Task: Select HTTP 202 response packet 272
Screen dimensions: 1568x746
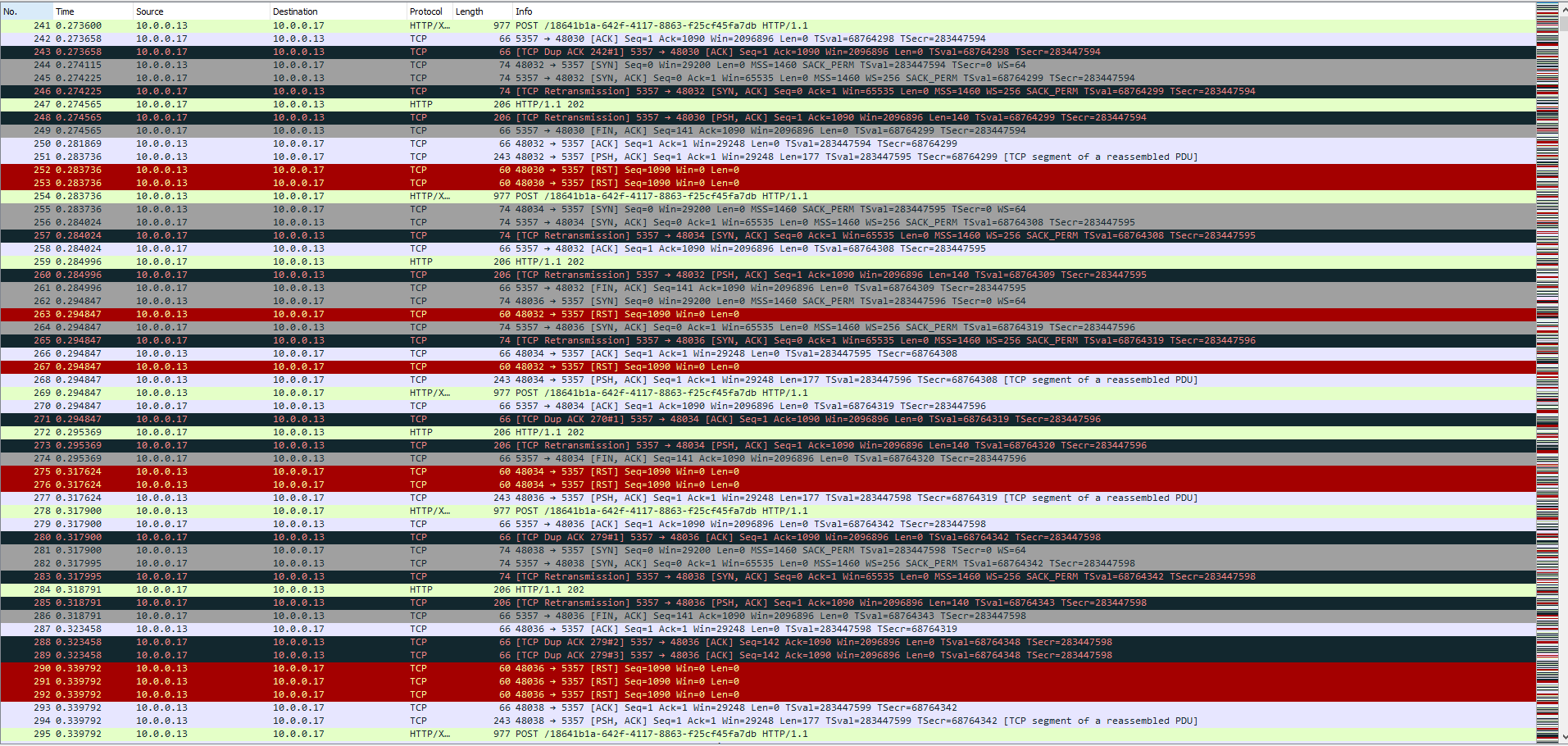Action: (x=574, y=432)
